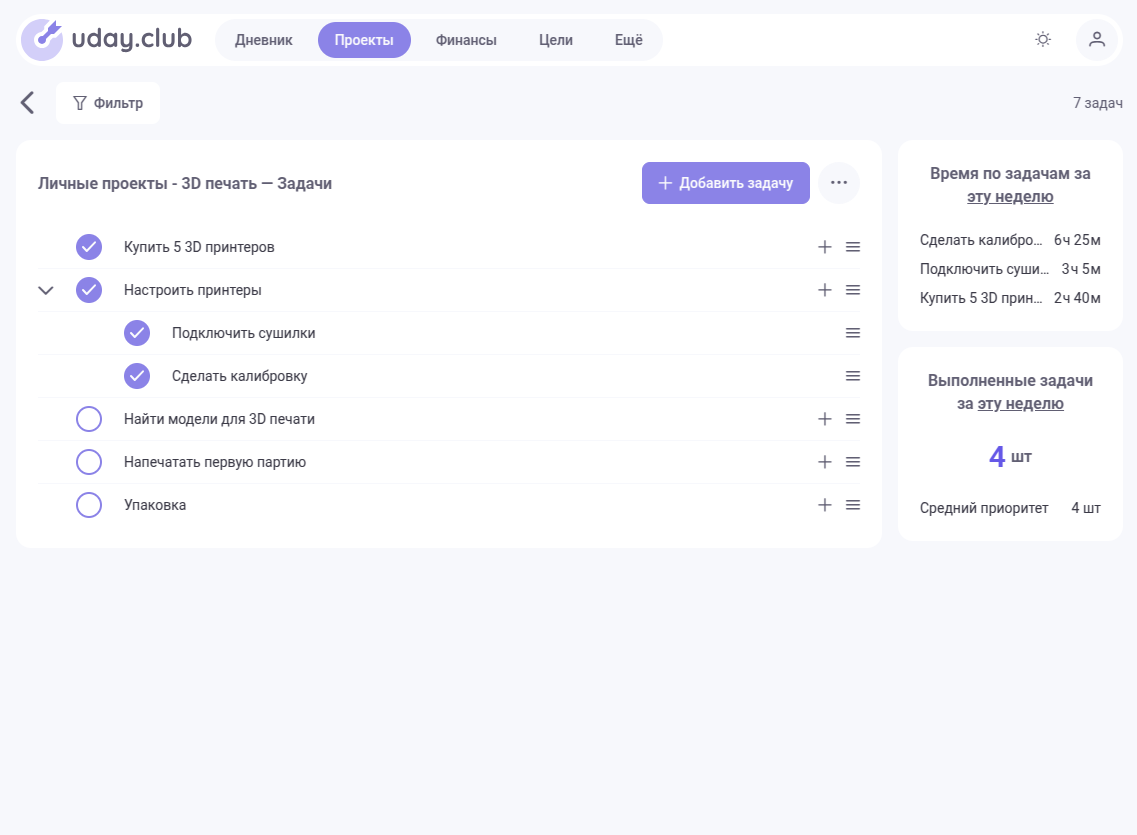Click drag handle of Упаковка
The width and height of the screenshot is (1137, 835).
tap(853, 504)
